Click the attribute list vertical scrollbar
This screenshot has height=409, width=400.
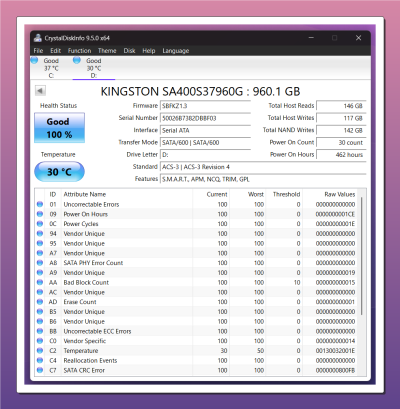pyautogui.click(x=361, y=257)
